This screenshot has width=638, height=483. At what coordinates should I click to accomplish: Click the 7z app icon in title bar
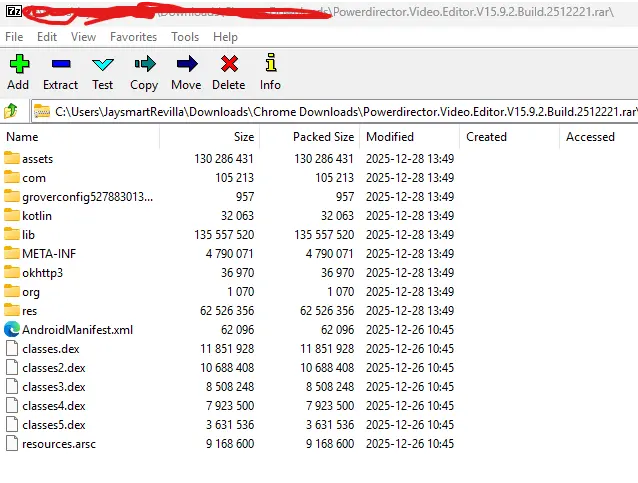[x=14, y=11]
